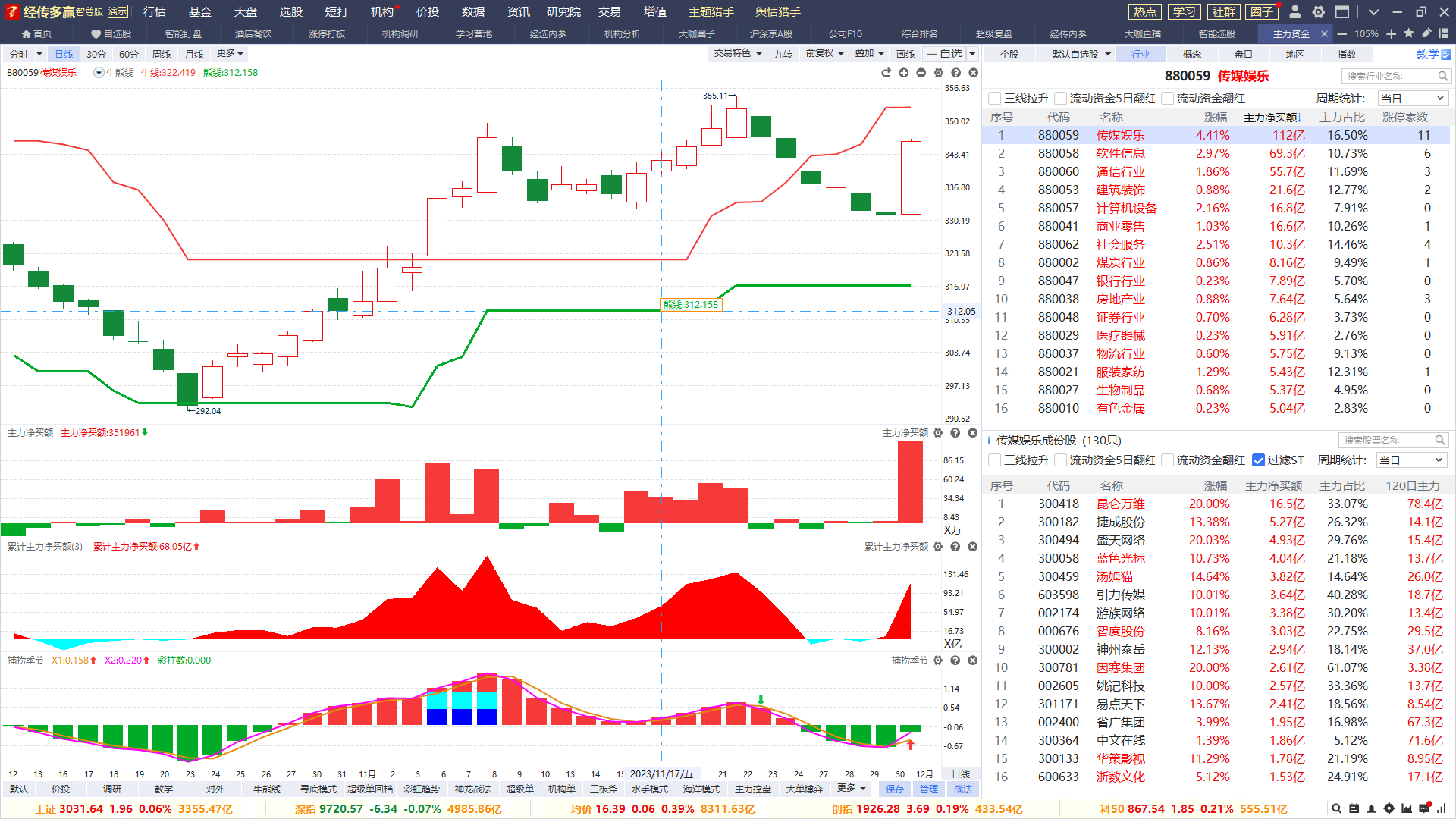Viewport: 1456px width, 819px height.
Task: Click the pencil edit icon on tab bar
Action: tap(1426, 33)
